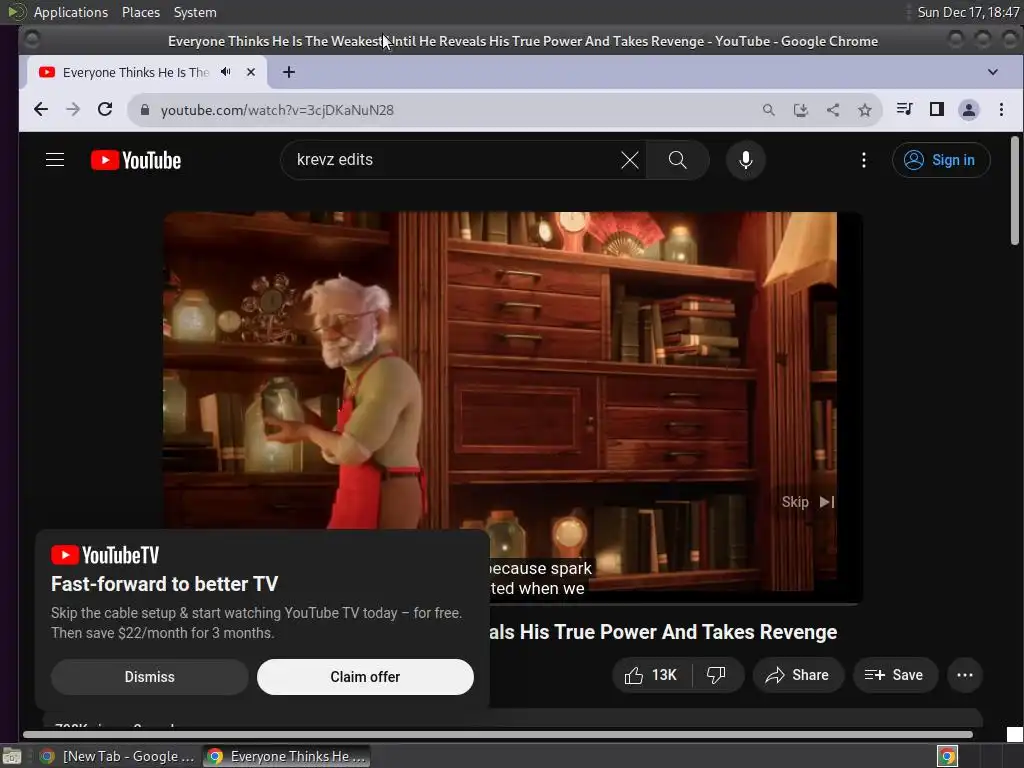Dislike the video with thumbs down
This screenshot has height=768, width=1024.
(x=716, y=675)
